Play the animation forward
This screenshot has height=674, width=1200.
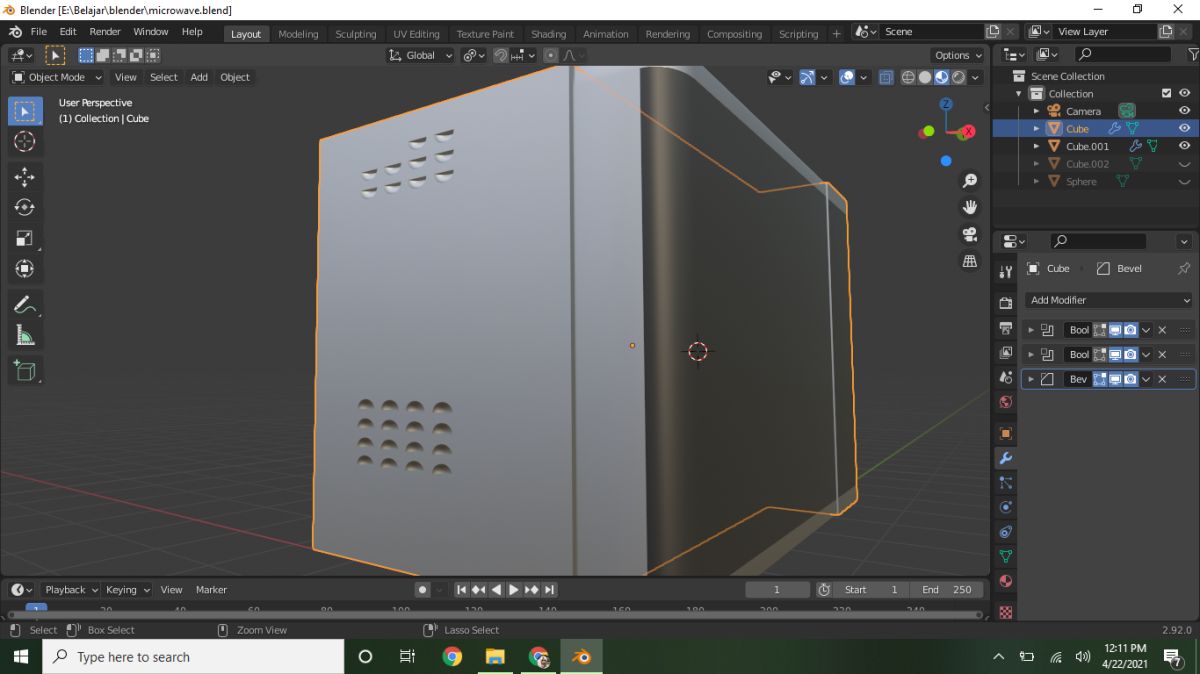click(x=514, y=590)
